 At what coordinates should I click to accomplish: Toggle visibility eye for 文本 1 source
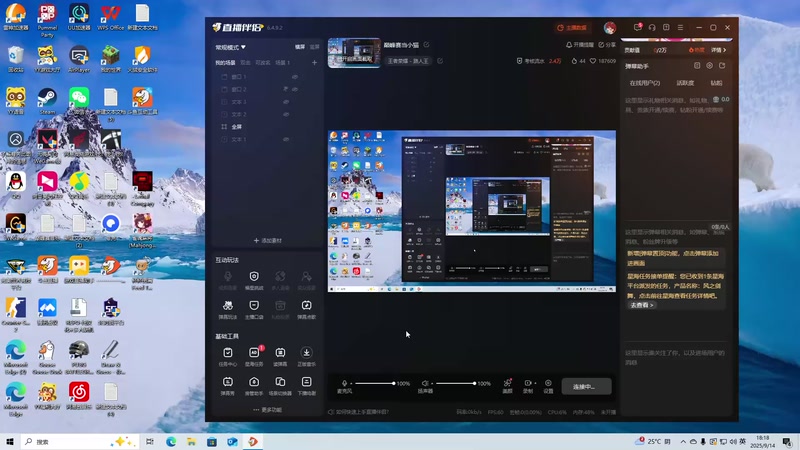[286, 139]
